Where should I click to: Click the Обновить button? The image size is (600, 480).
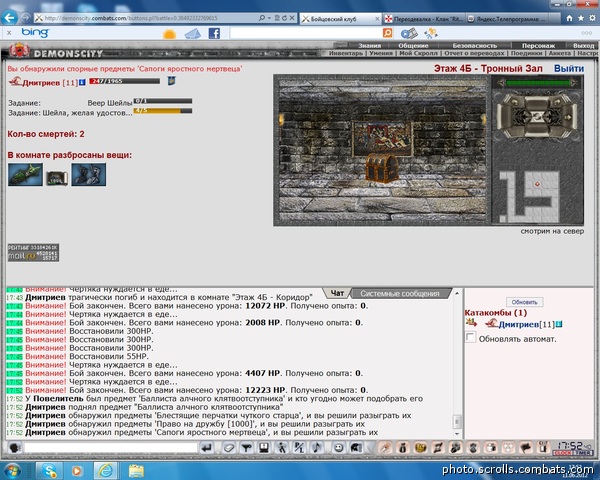coord(524,302)
